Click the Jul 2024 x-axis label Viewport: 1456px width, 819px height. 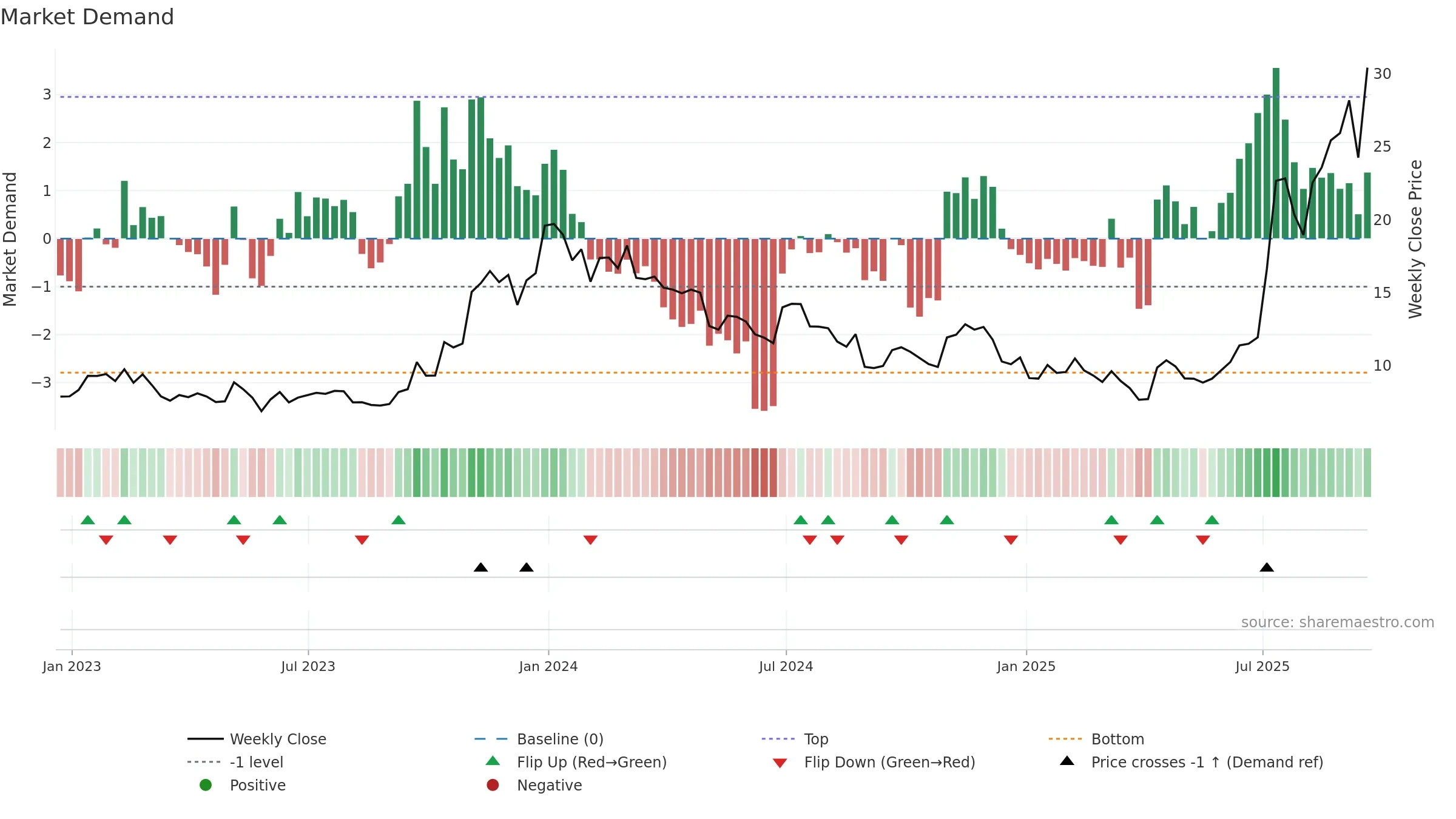coord(786,666)
